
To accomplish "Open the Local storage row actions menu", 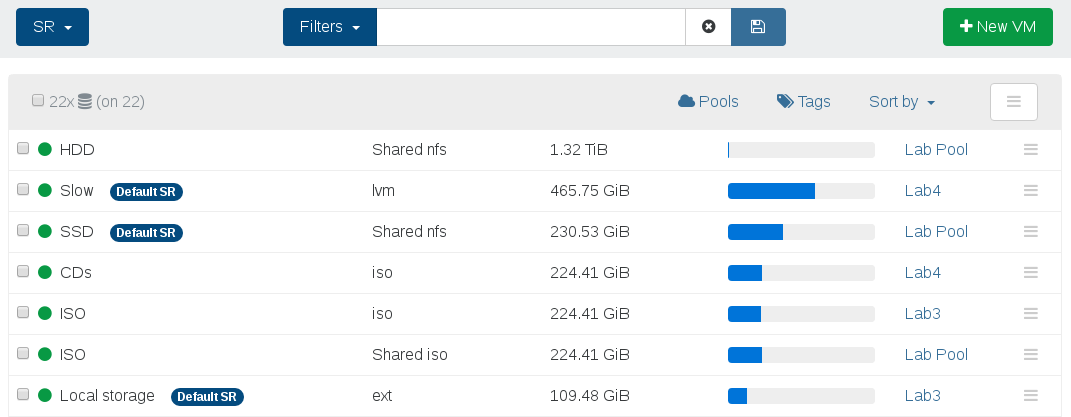I will coord(1031,395).
